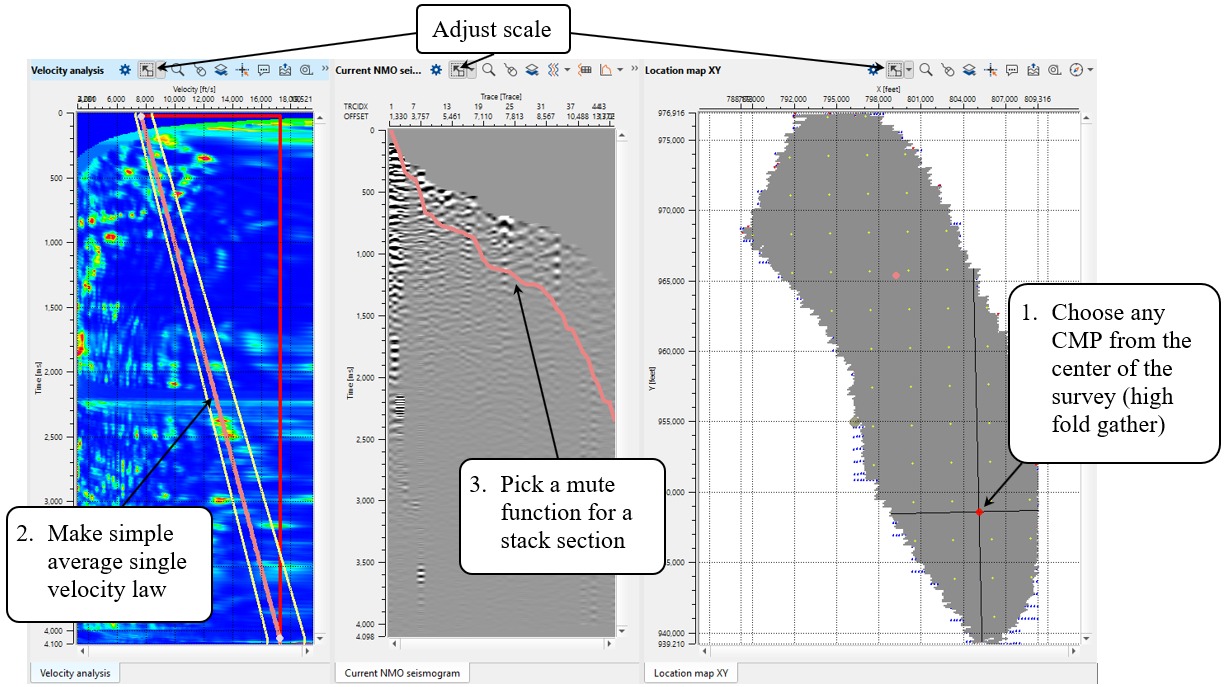
Task: Click scroll-left arrow under NMO seismogram
Action: 394,643
